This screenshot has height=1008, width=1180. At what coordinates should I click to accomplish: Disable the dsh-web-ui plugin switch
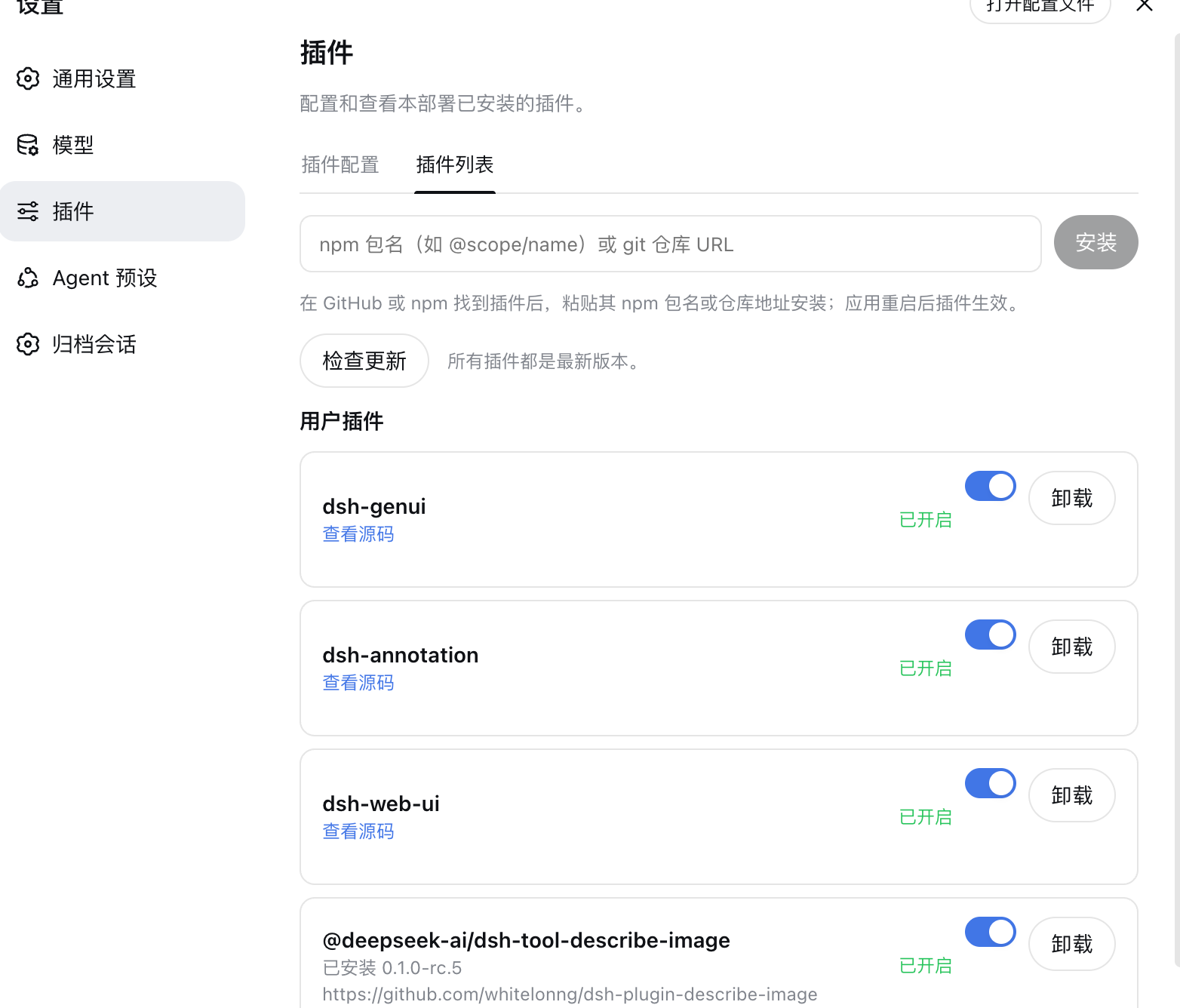coord(990,783)
